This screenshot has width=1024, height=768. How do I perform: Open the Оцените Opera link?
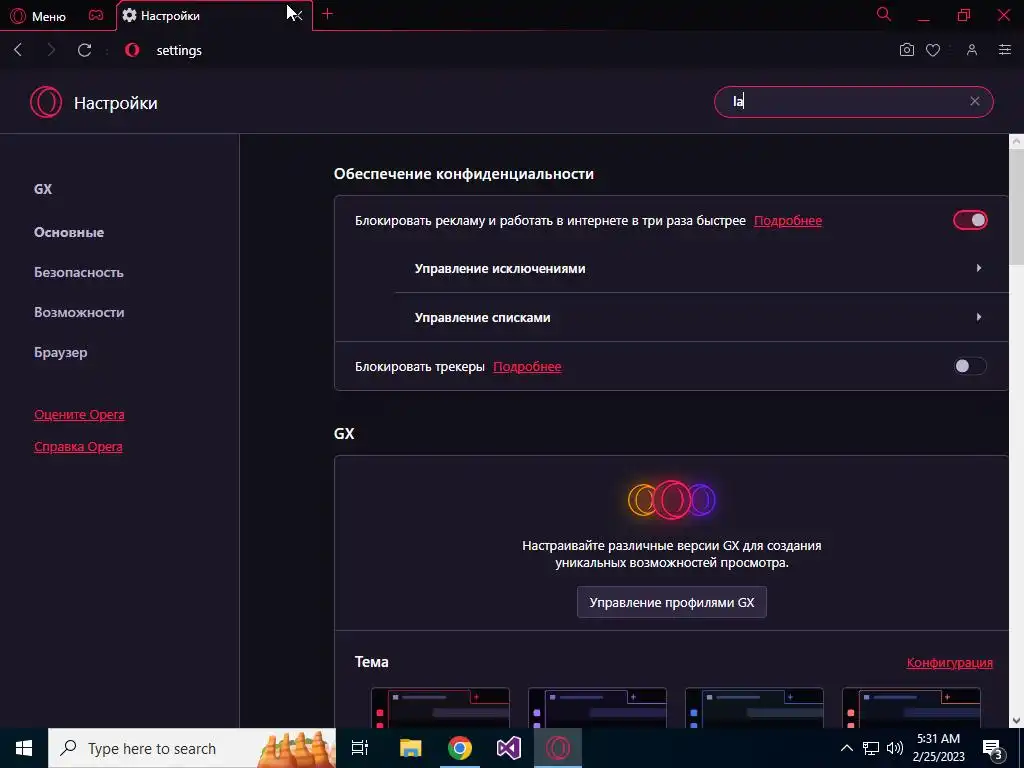[79, 415]
